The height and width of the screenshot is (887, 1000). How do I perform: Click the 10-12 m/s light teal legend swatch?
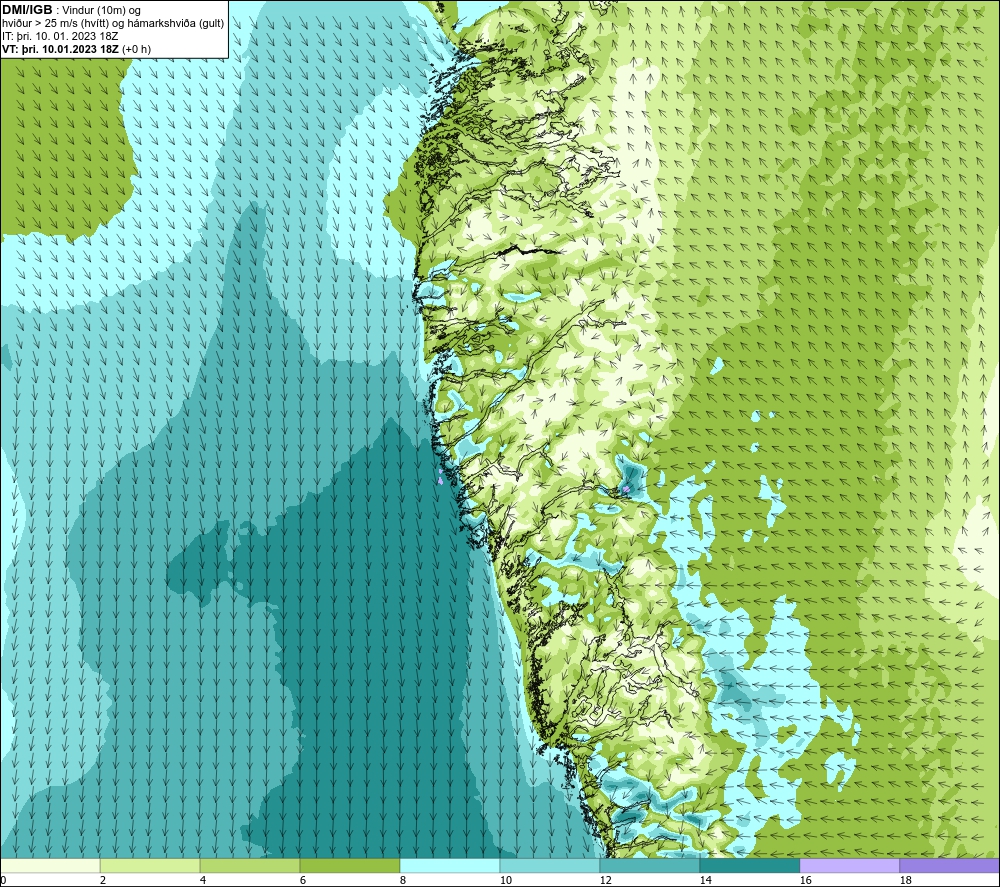(550, 865)
